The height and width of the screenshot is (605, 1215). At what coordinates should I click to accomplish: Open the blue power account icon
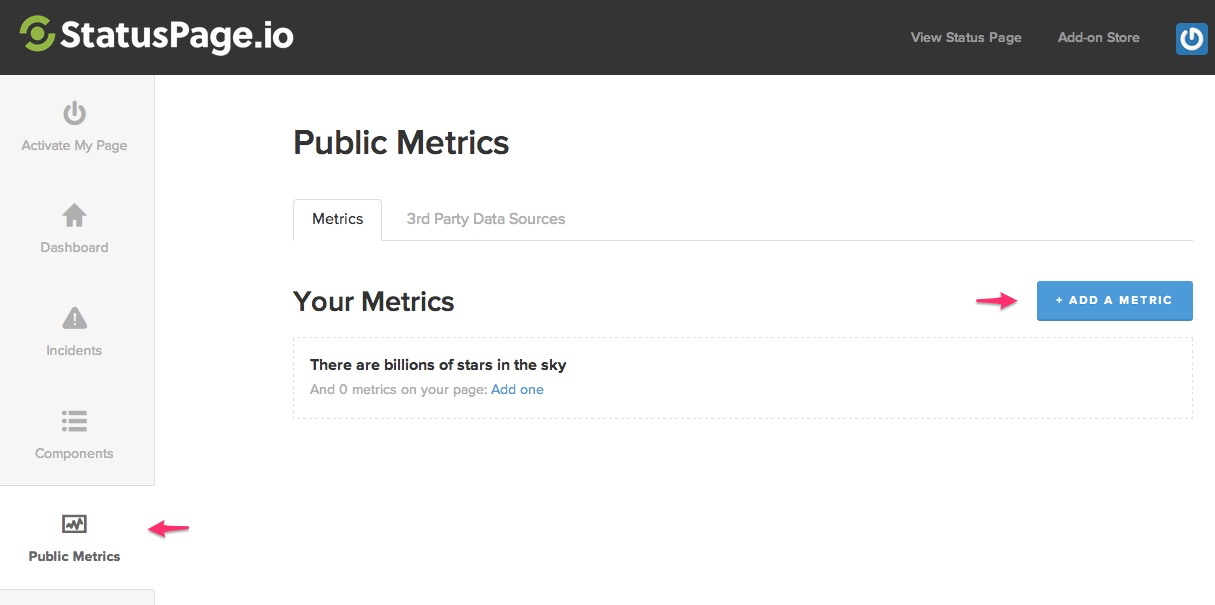click(x=1191, y=38)
